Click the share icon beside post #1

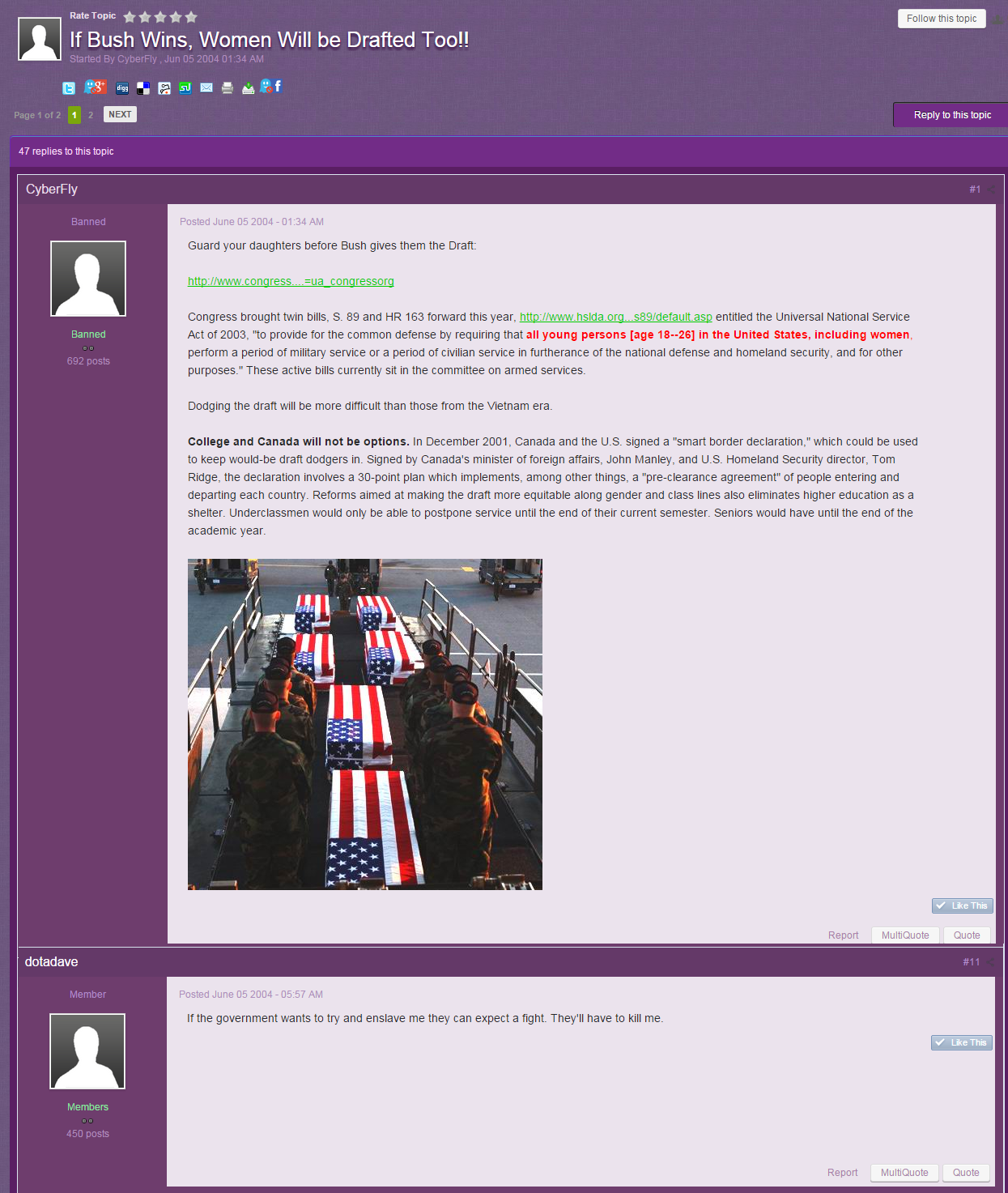(993, 190)
